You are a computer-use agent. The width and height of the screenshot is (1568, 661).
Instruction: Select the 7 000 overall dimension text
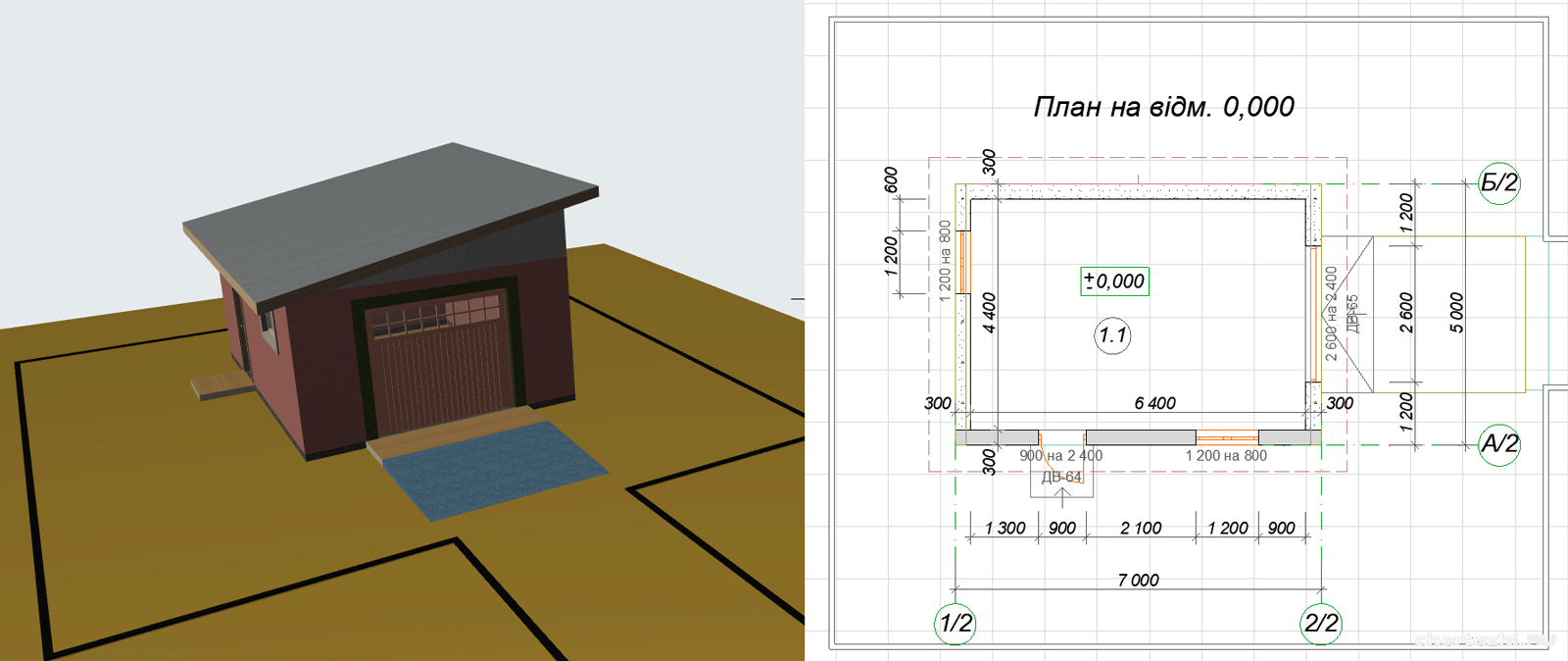pyautogui.click(x=1138, y=581)
